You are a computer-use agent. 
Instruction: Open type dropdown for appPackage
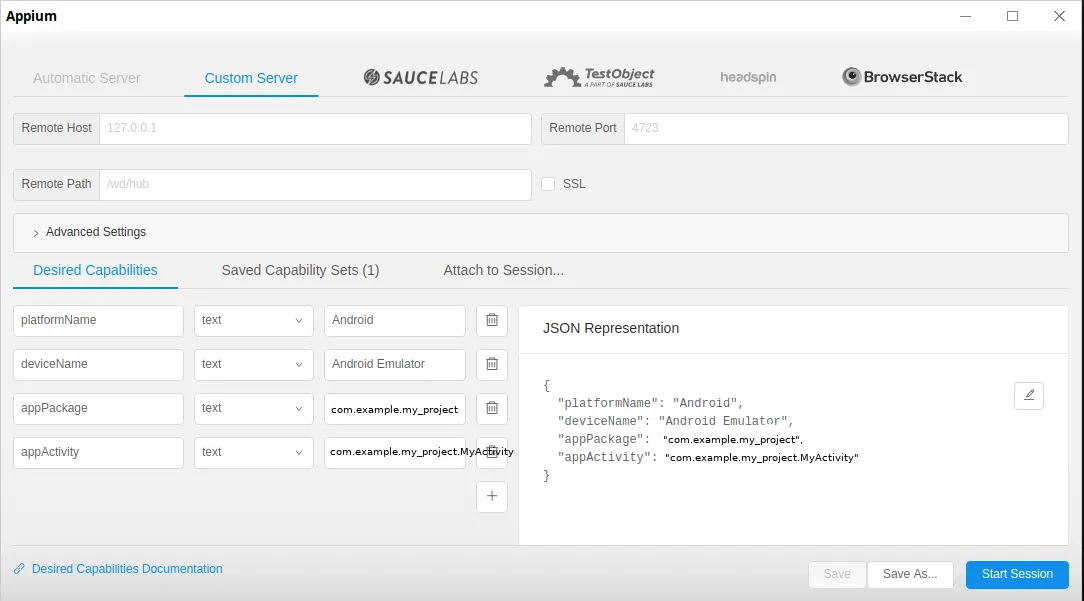click(x=253, y=408)
